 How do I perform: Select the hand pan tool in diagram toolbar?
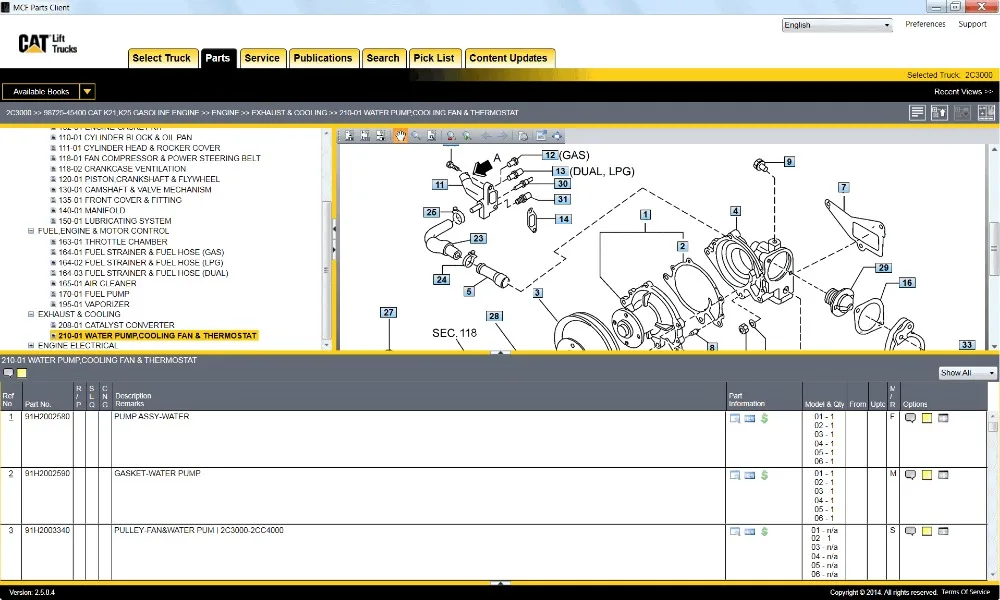click(400, 136)
